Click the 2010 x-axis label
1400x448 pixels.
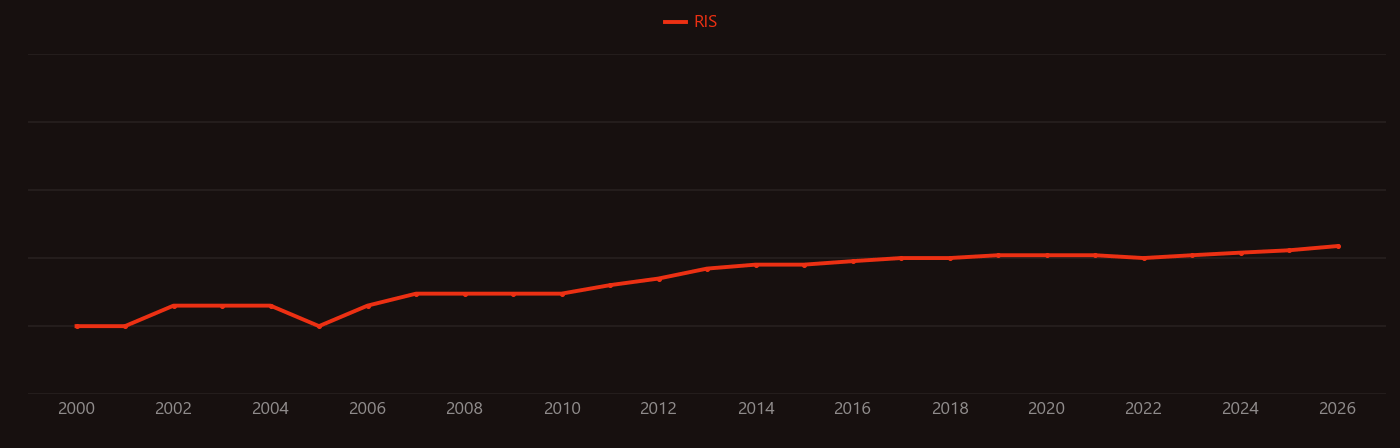(562, 409)
